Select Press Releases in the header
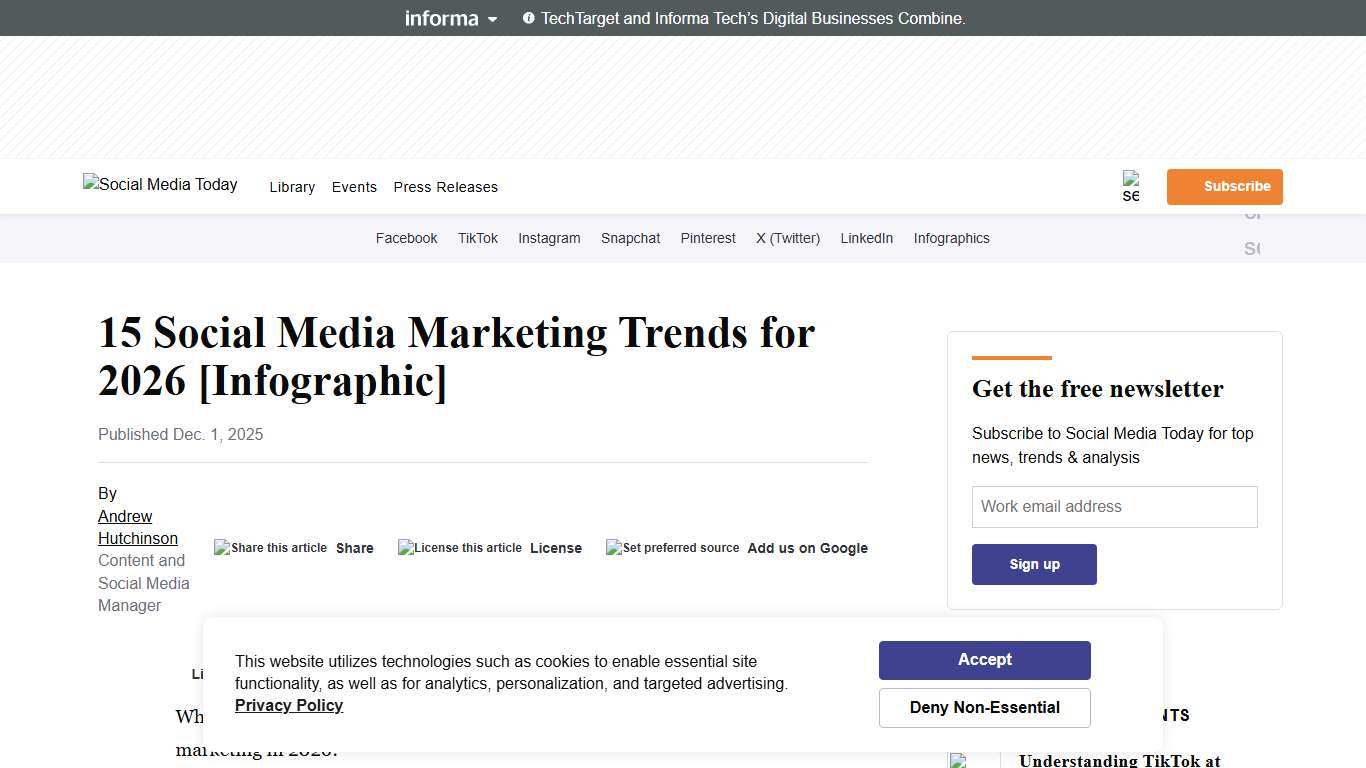The width and height of the screenshot is (1366, 768). point(445,187)
